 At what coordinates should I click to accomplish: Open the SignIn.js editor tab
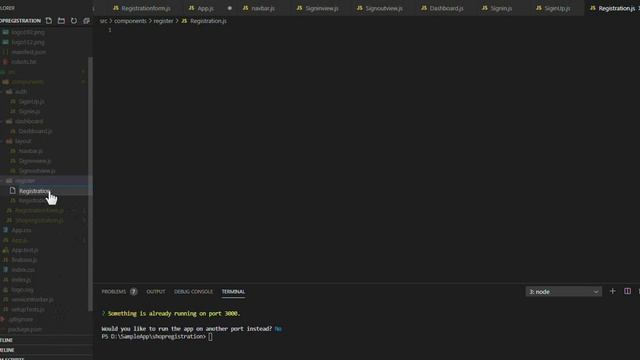pos(497,8)
